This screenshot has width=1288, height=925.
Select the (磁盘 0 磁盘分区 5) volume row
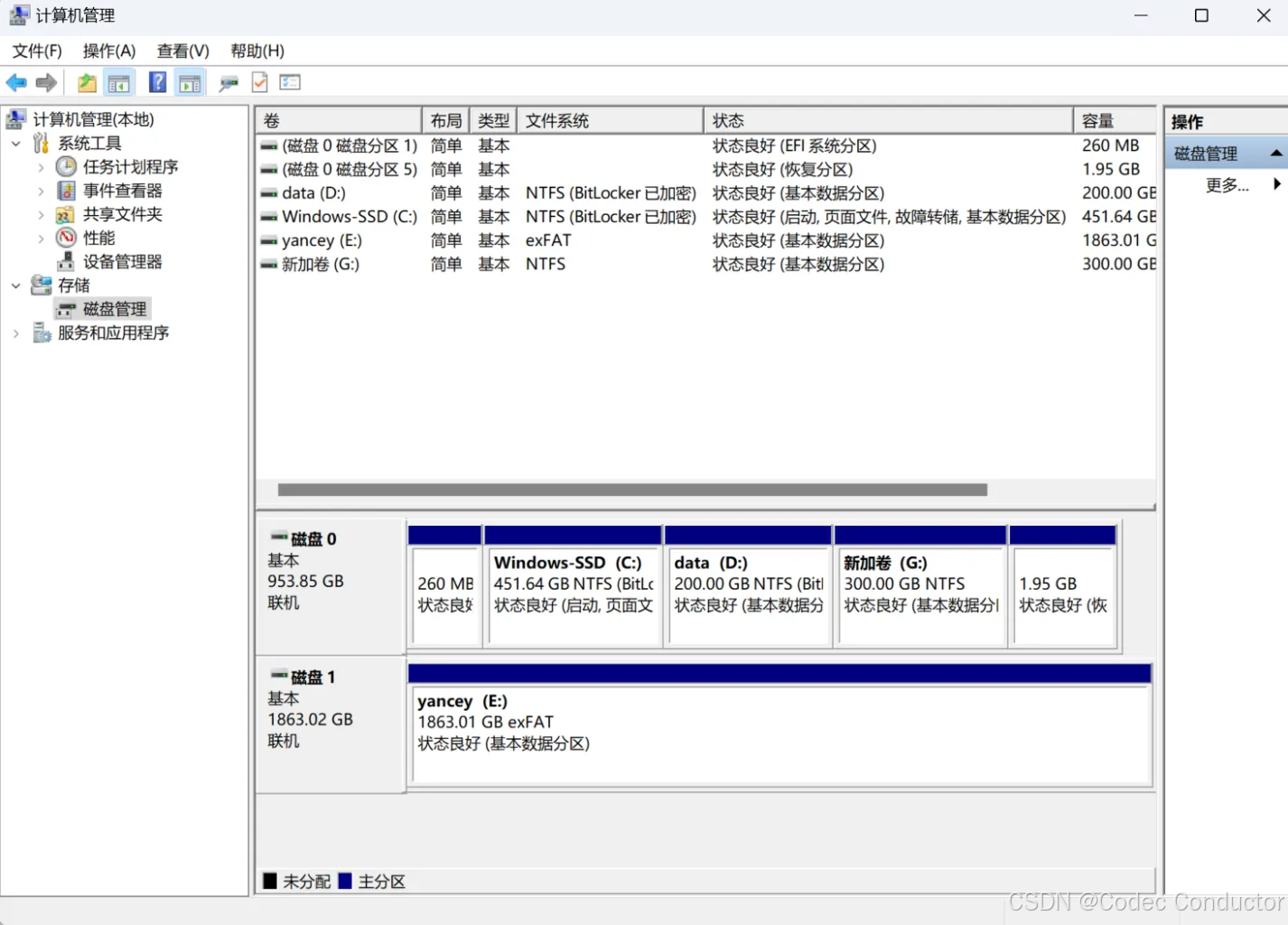(706, 169)
